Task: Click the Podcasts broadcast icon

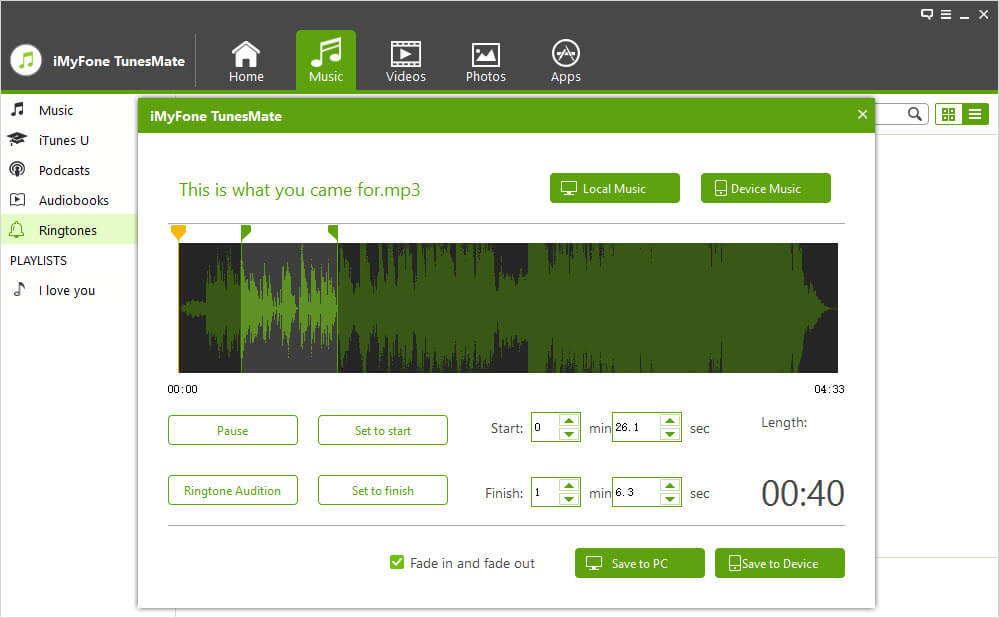Action: 17,169
